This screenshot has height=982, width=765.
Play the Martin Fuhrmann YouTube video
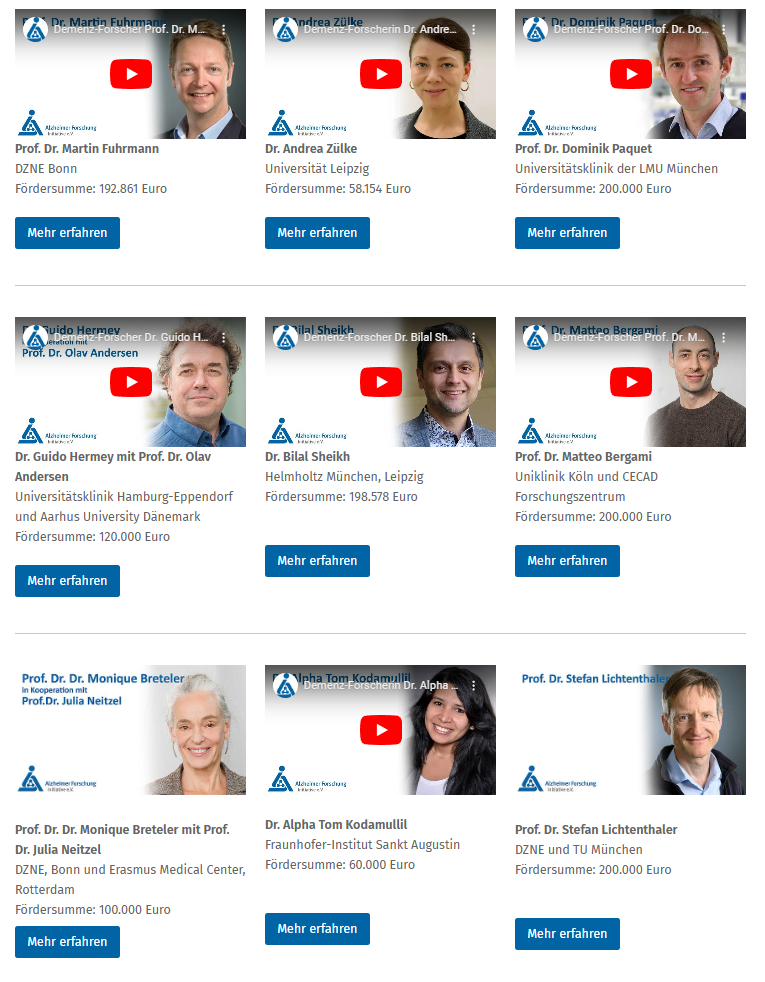[x=131, y=74]
